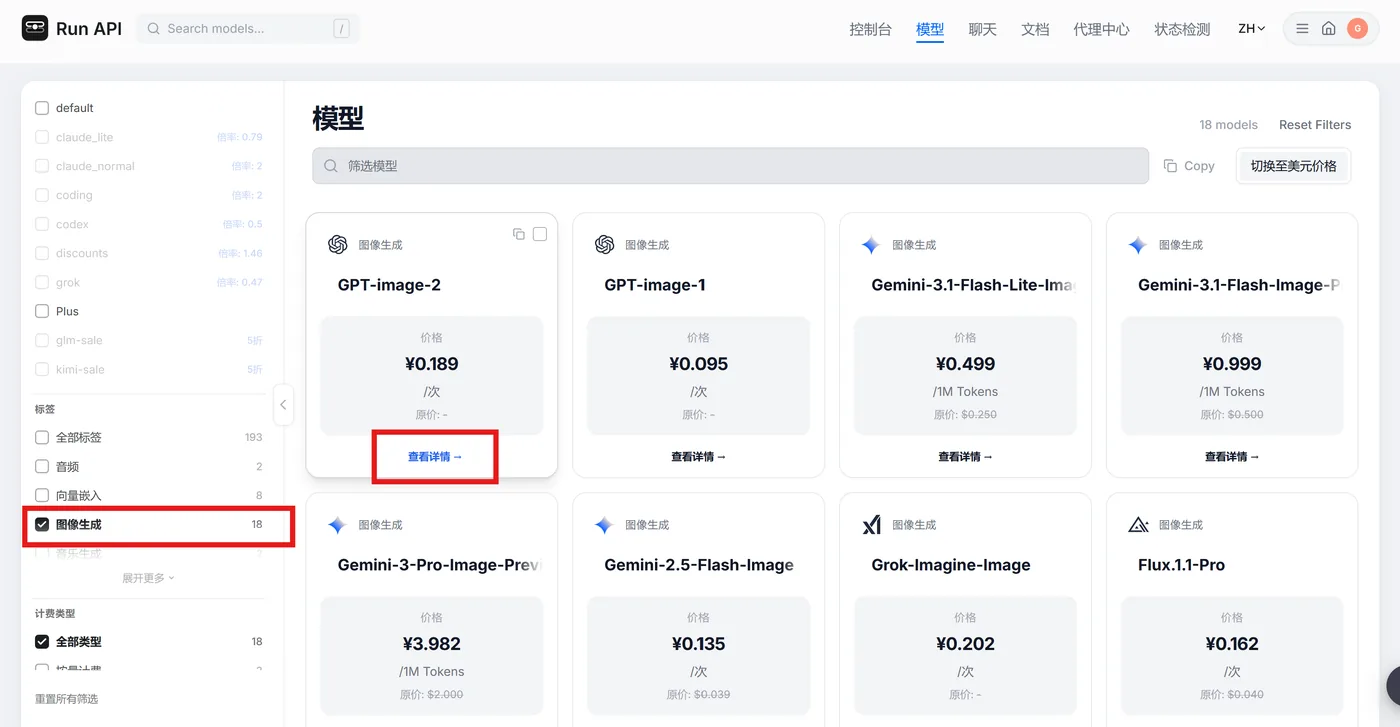
Task: Click the 18 models count text
Action: point(1228,125)
